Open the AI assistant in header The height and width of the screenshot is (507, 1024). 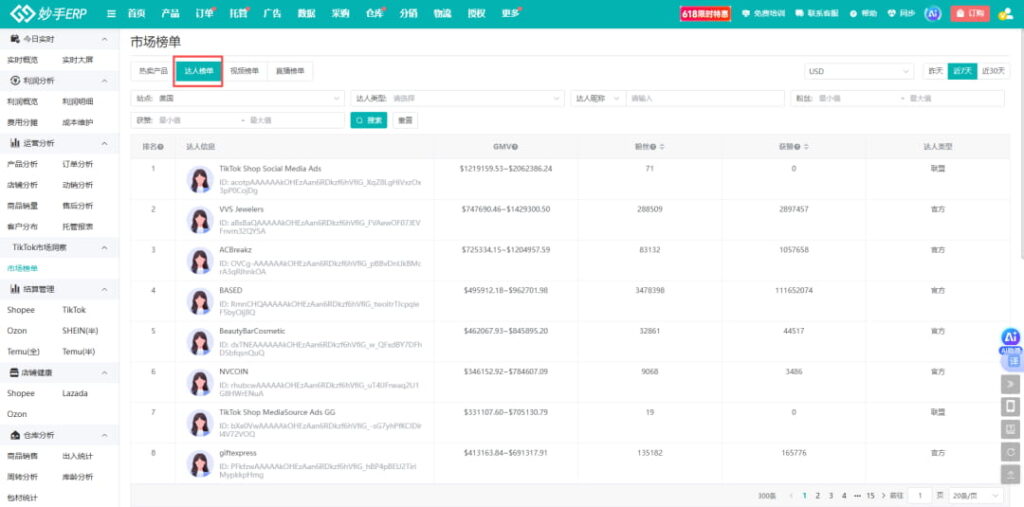933,14
